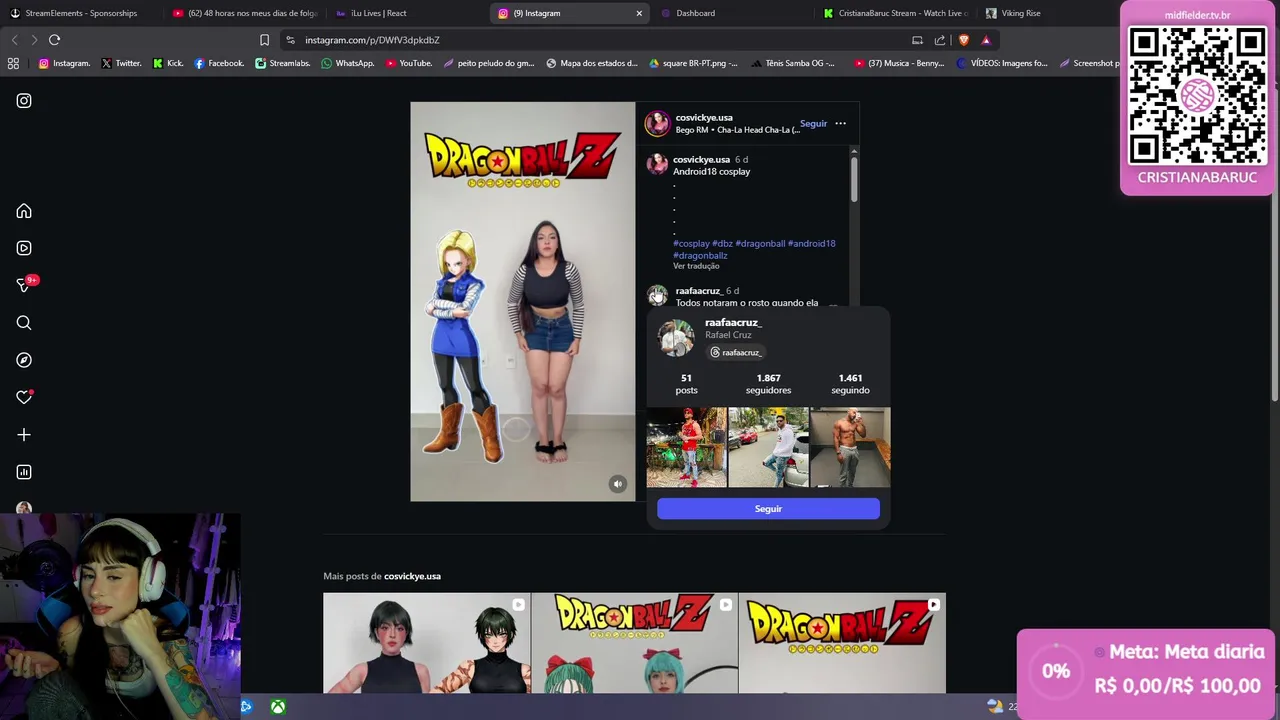Click the comments scrollbar thumb

tap(854, 178)
